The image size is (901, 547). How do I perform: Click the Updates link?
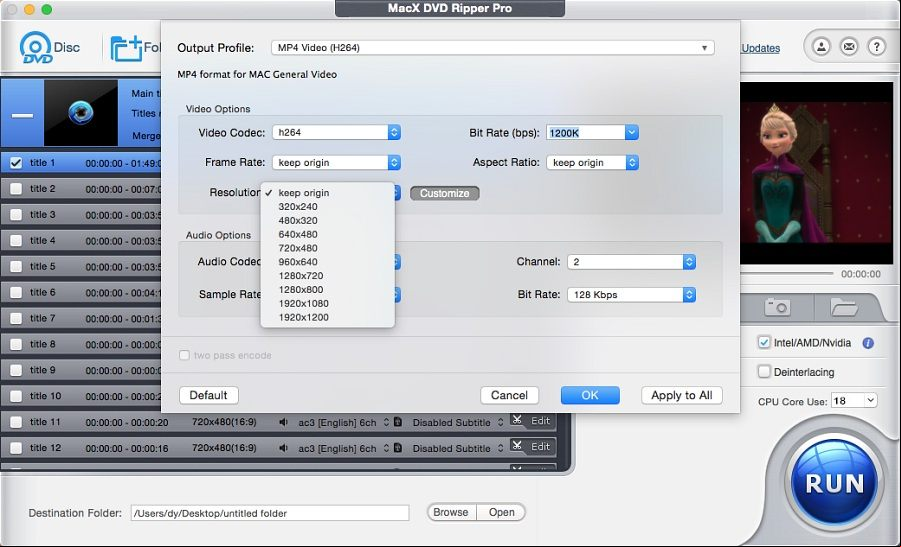pyautogui.click(x=760, y=48)
